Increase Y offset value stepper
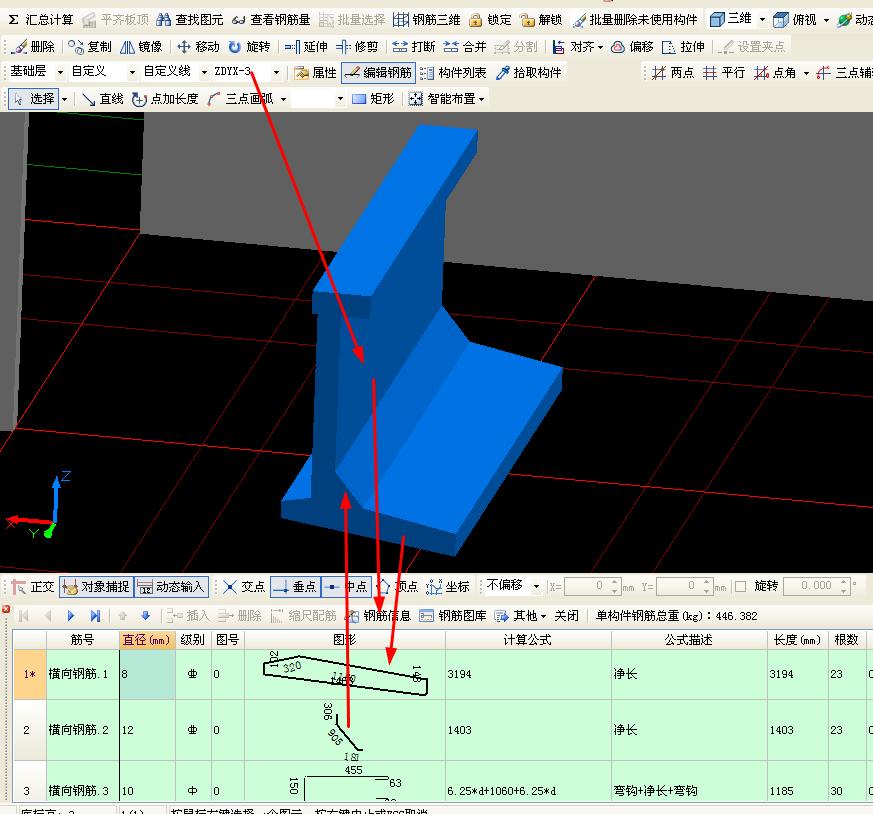Image resolution: width=873 pixels, height=814 pixels. click(x=706, y=582)
